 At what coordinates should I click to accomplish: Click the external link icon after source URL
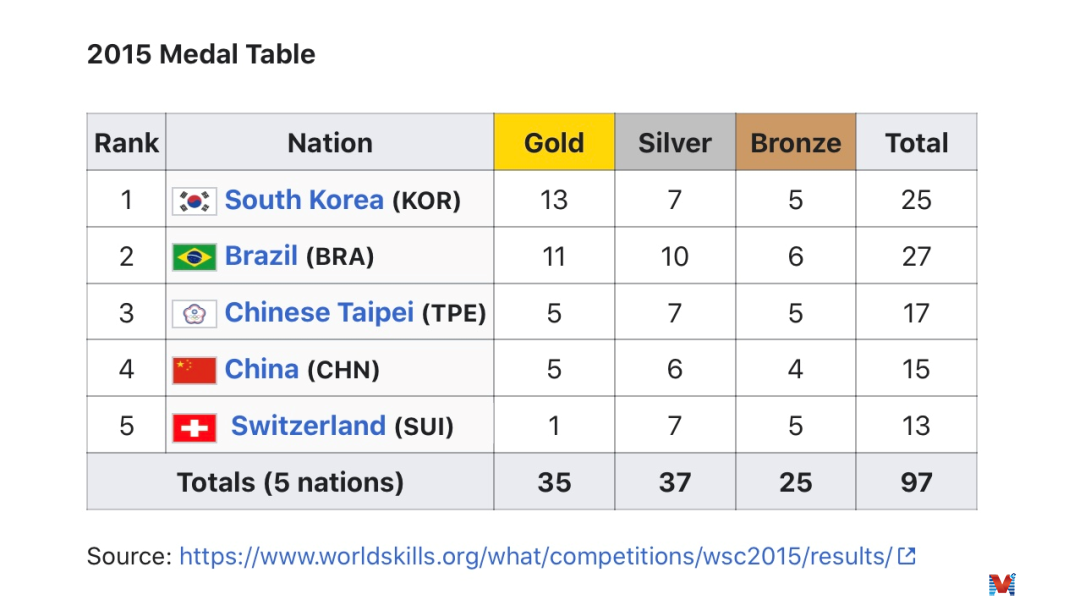906,556
